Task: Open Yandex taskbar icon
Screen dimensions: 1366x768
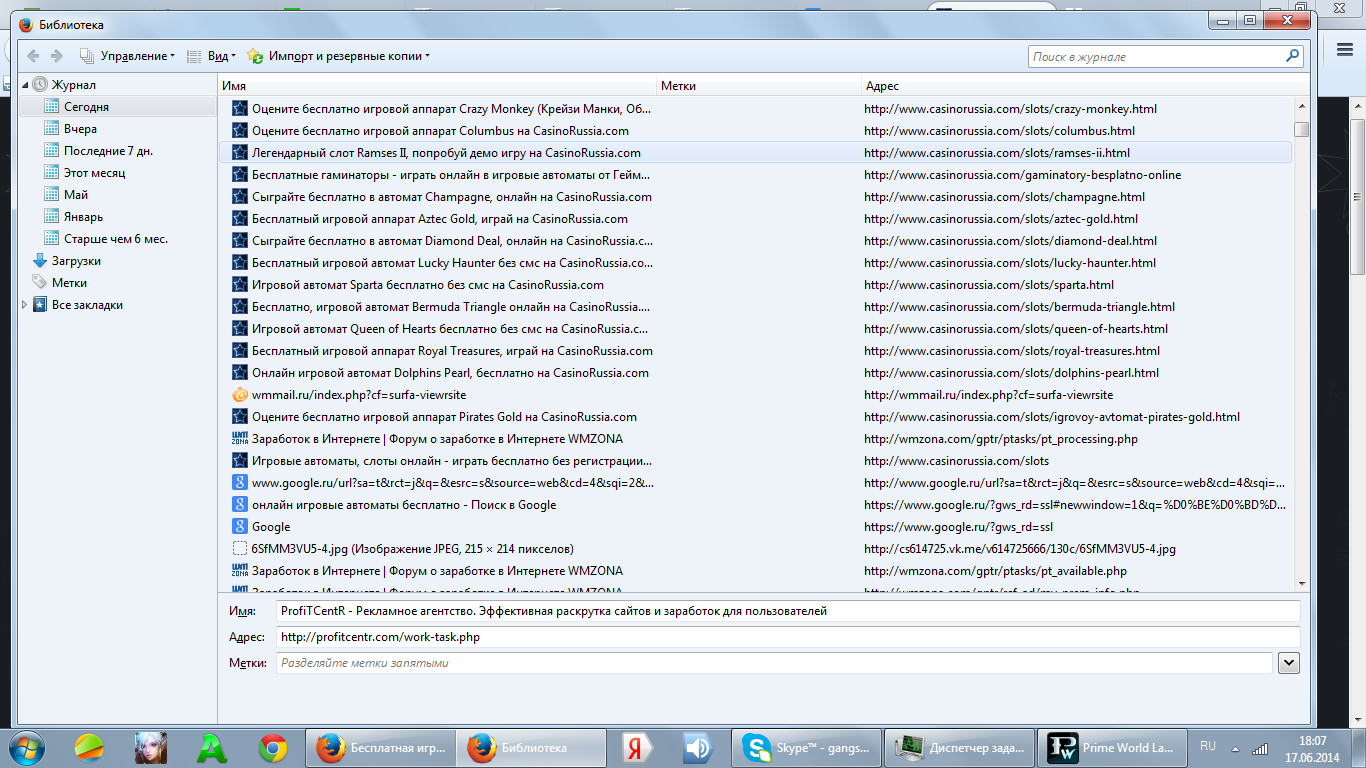Action: coord(637,747)
